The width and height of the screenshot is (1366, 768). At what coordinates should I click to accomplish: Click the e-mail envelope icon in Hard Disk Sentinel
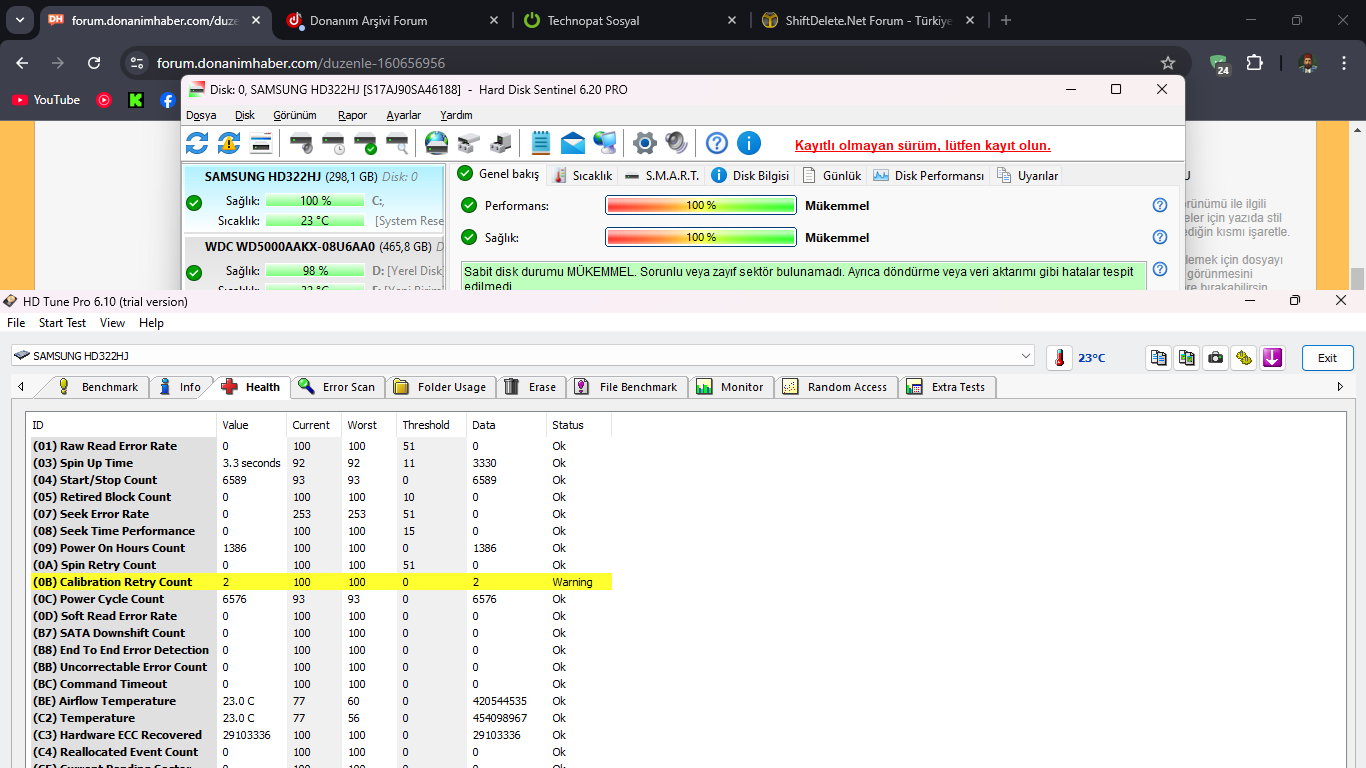(x=573, y=143)
